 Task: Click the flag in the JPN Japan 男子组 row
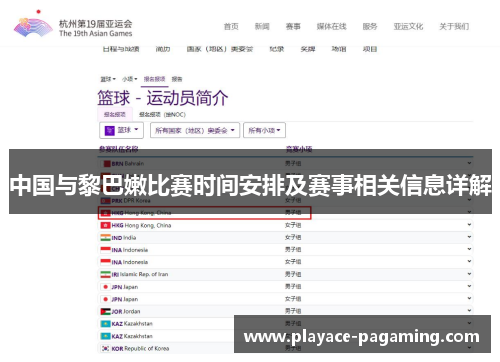click(x=105, y=287)
